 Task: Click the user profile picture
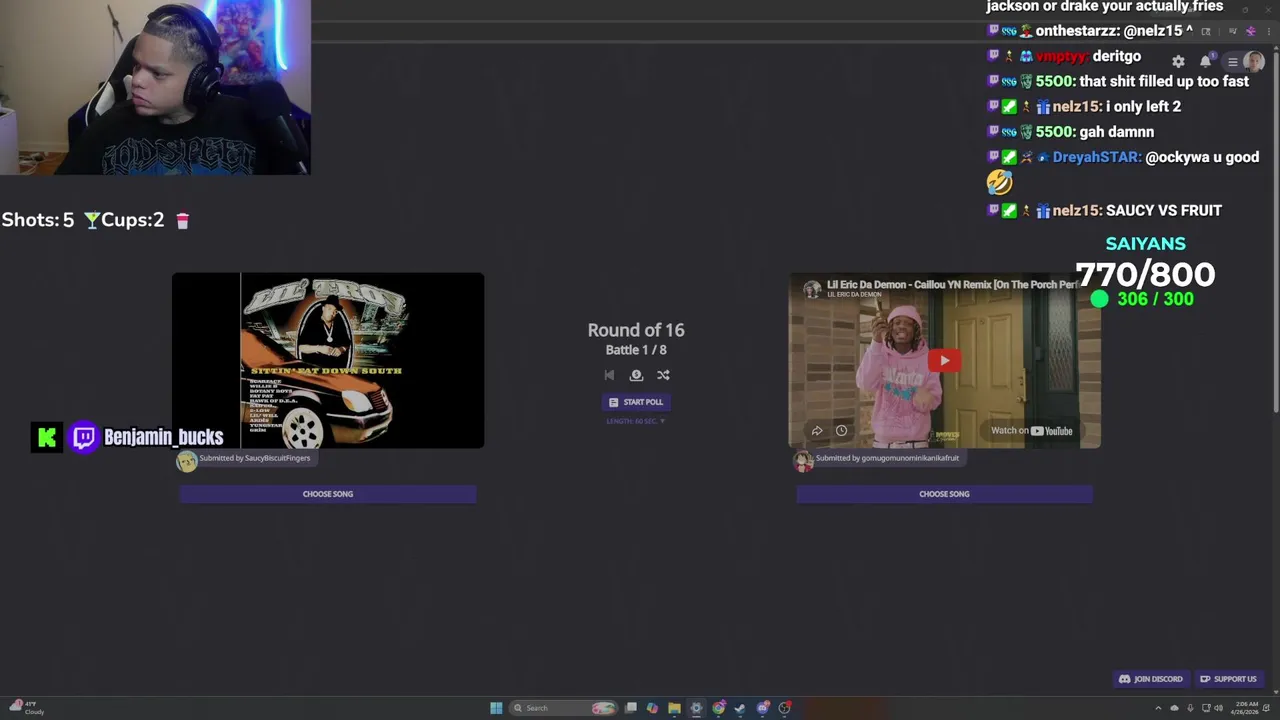point(1253,61)
